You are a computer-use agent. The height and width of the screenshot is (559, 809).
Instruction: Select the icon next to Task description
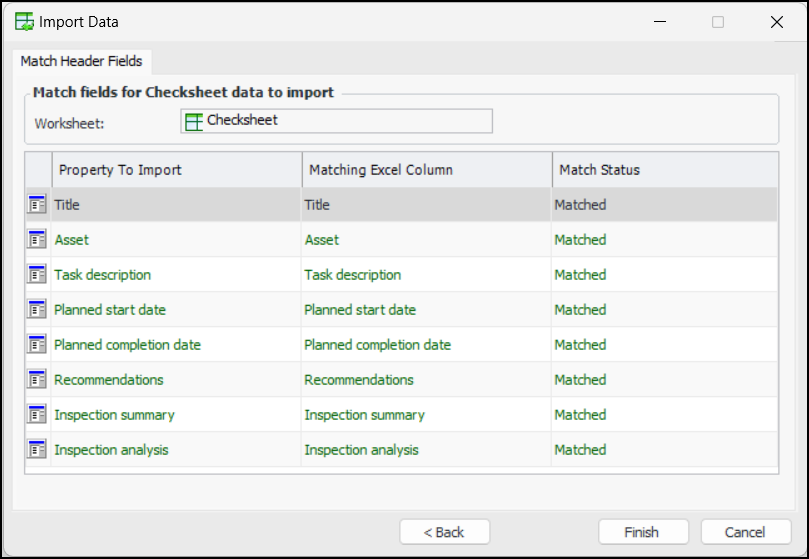37,275
